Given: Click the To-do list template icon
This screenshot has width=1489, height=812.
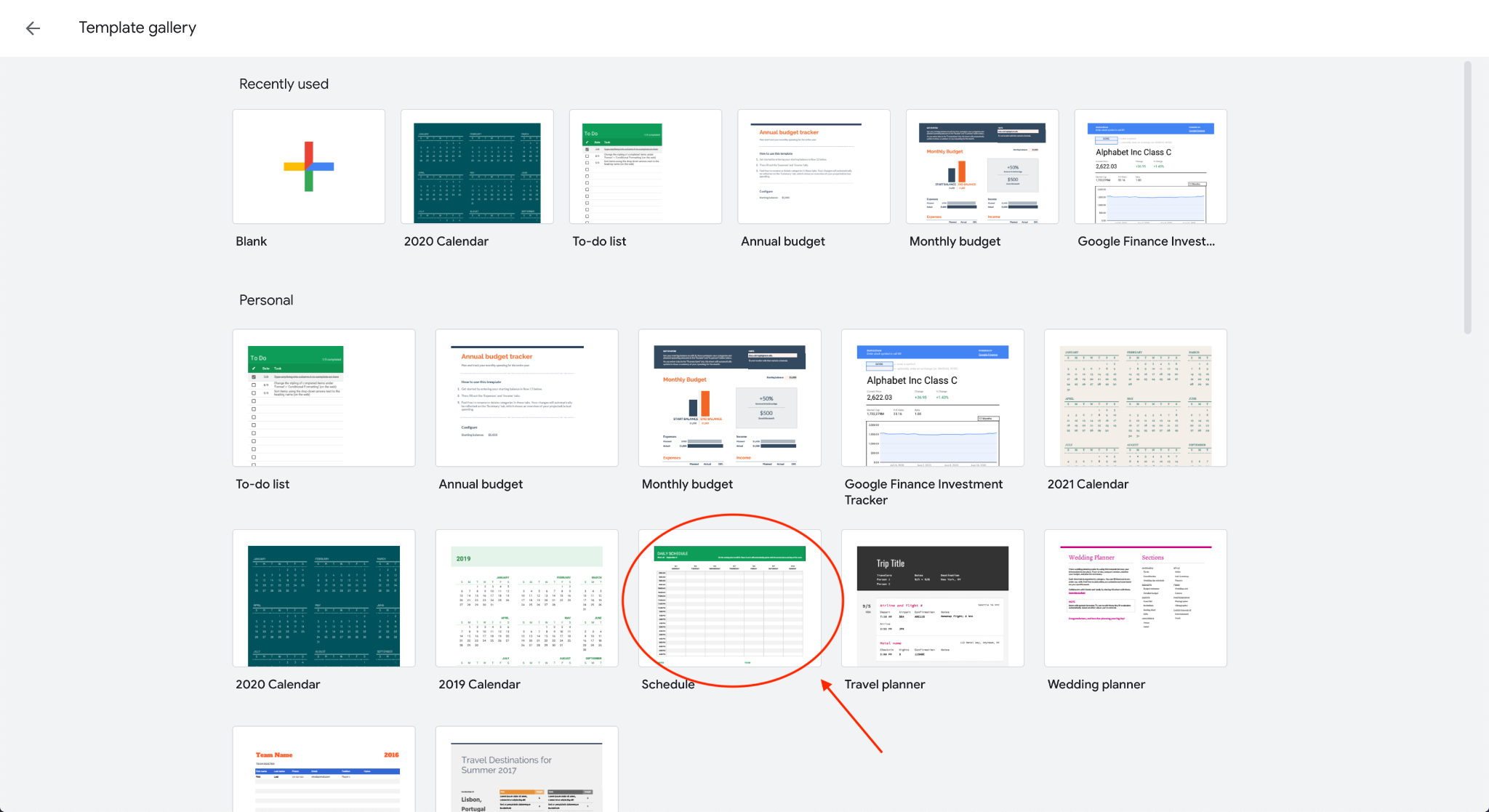Looking at the screenshot, I should coord(646,166).
